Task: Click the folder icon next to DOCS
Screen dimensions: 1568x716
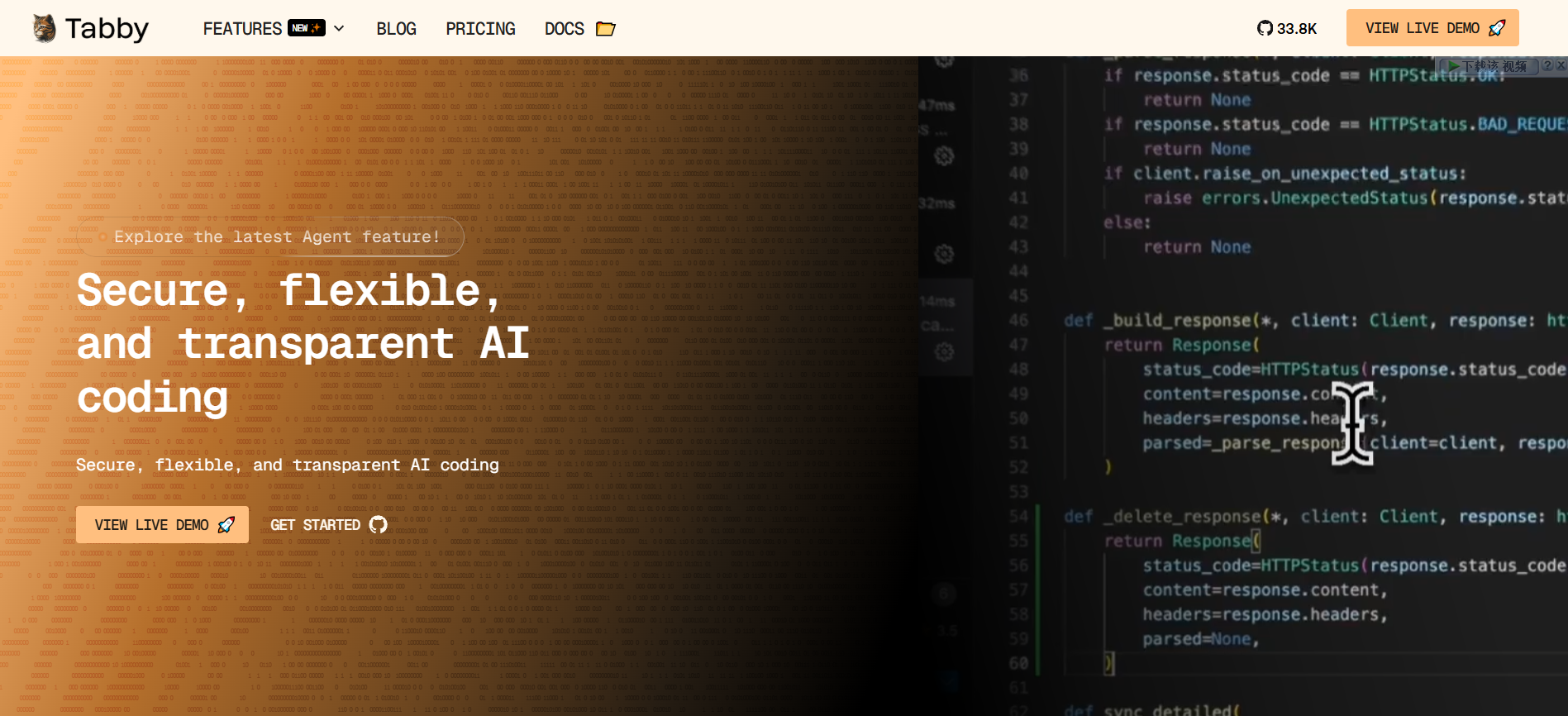Action: [606, 29]
